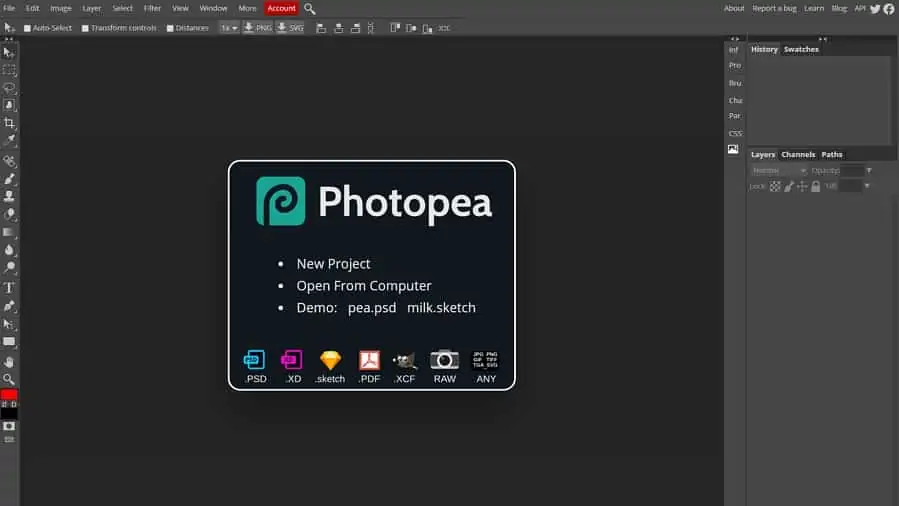899x506 pixels.
Task: Open the milk.sketch demo file
Action: 441,308
